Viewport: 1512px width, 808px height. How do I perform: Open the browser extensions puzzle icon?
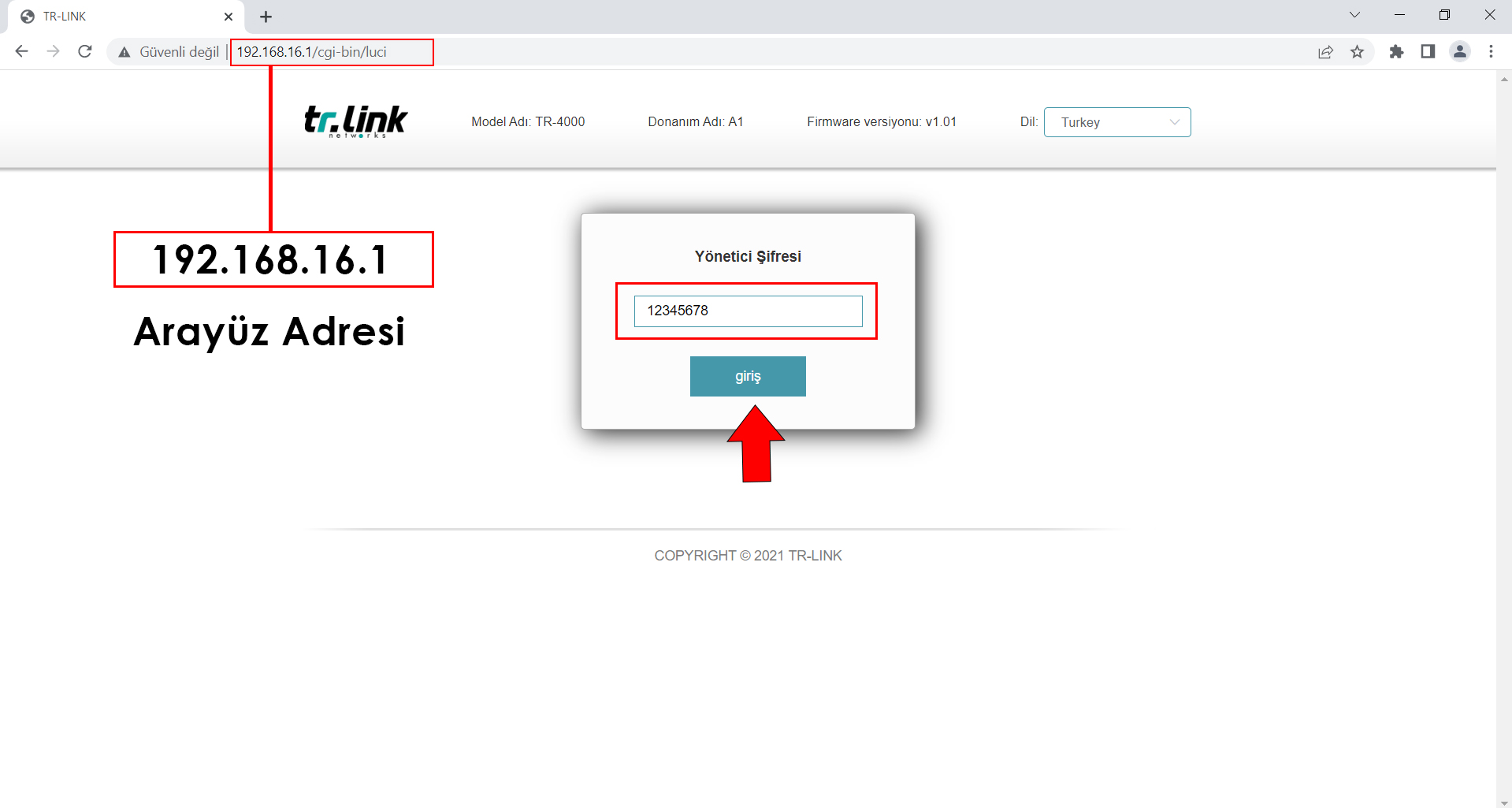1396,52
